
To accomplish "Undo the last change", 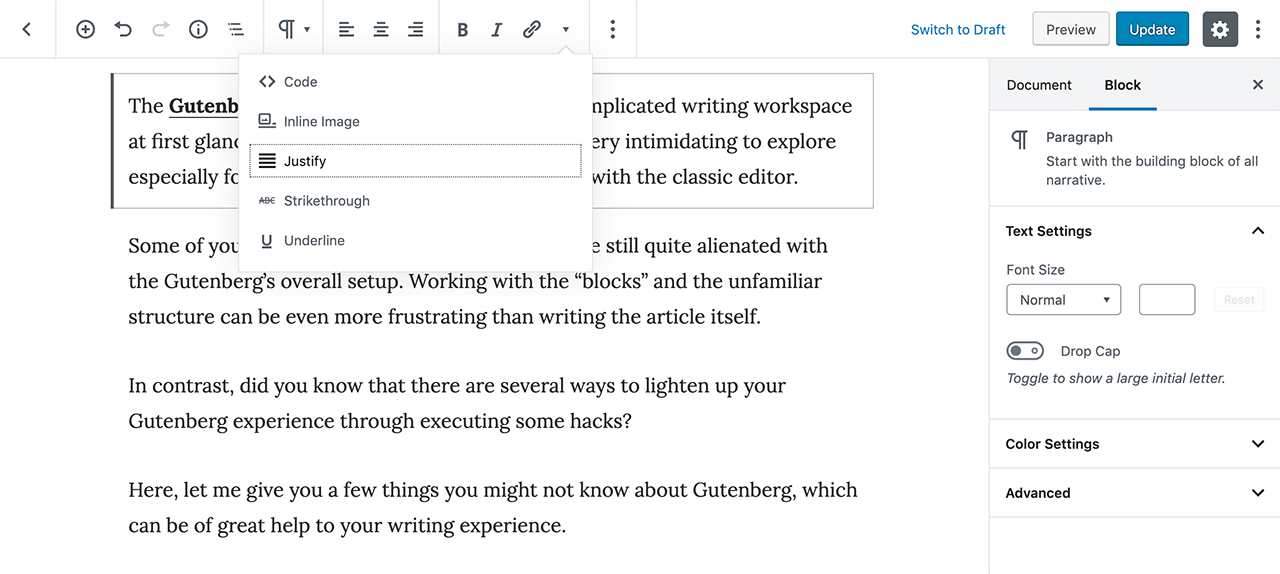I will [123, 30].
